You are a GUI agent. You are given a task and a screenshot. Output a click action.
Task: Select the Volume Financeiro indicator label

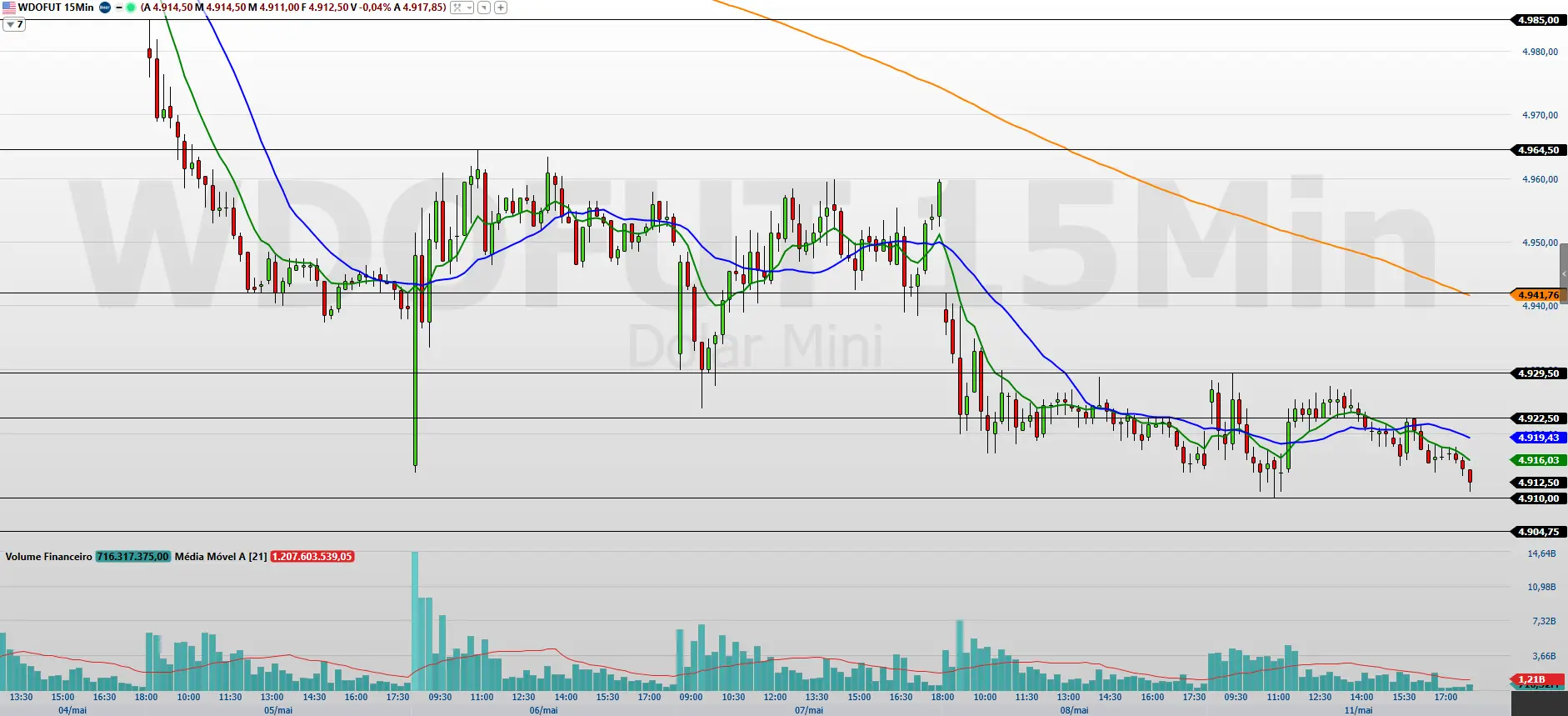tap(48, 556)
